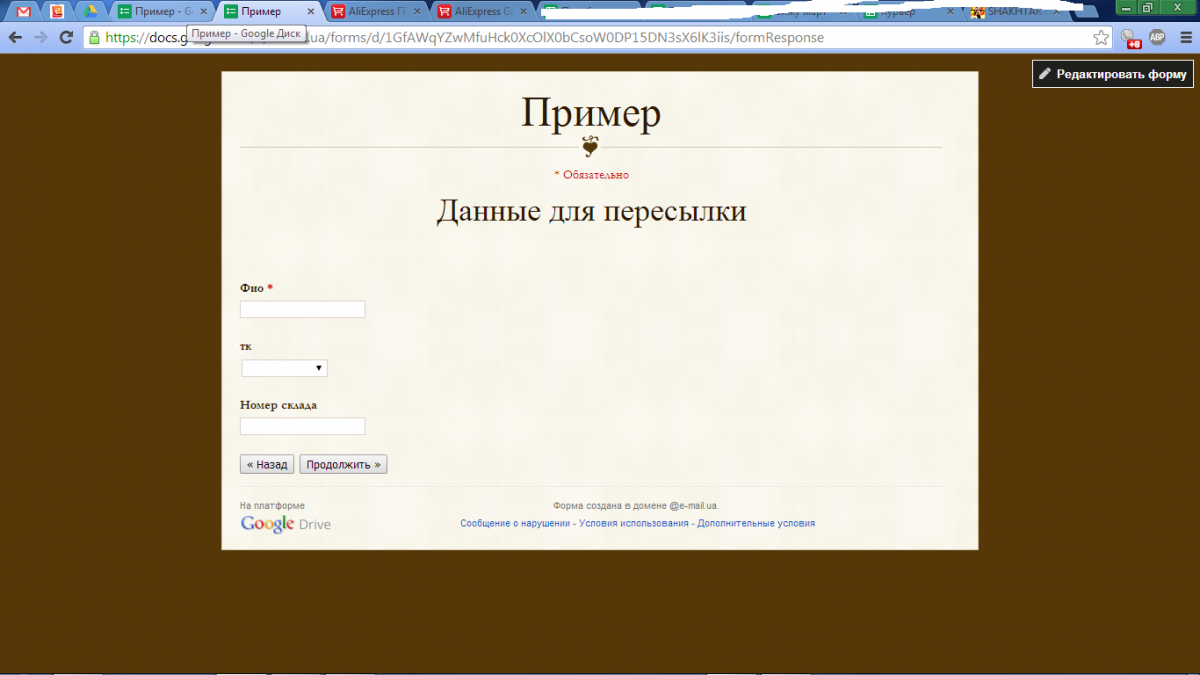Close the SHAKHTAR tab
The image size is (1200, 675).
pos(1059,12)
